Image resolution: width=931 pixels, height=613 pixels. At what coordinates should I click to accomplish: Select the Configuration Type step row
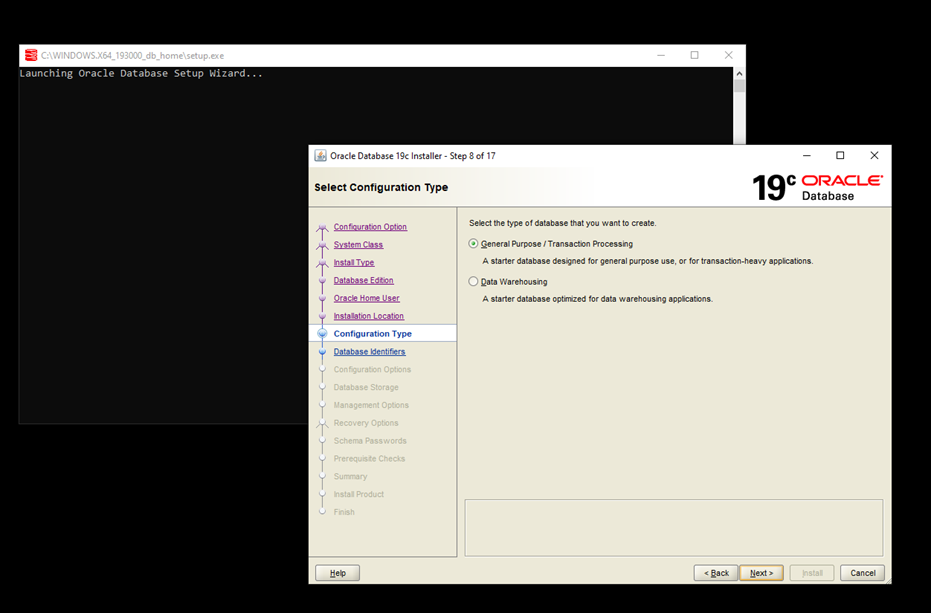pyautogui.click(x=383, y=333)
